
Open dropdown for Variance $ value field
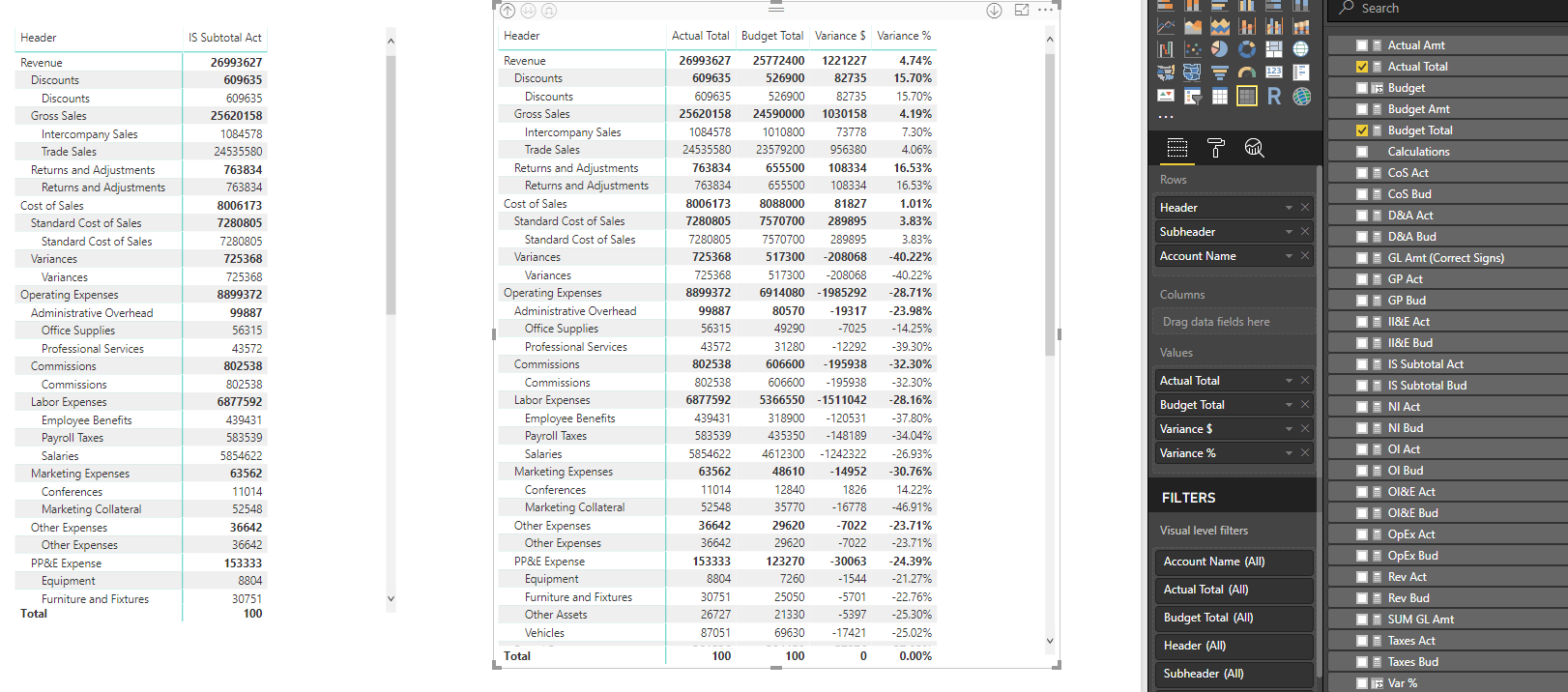click(1289, 429)
